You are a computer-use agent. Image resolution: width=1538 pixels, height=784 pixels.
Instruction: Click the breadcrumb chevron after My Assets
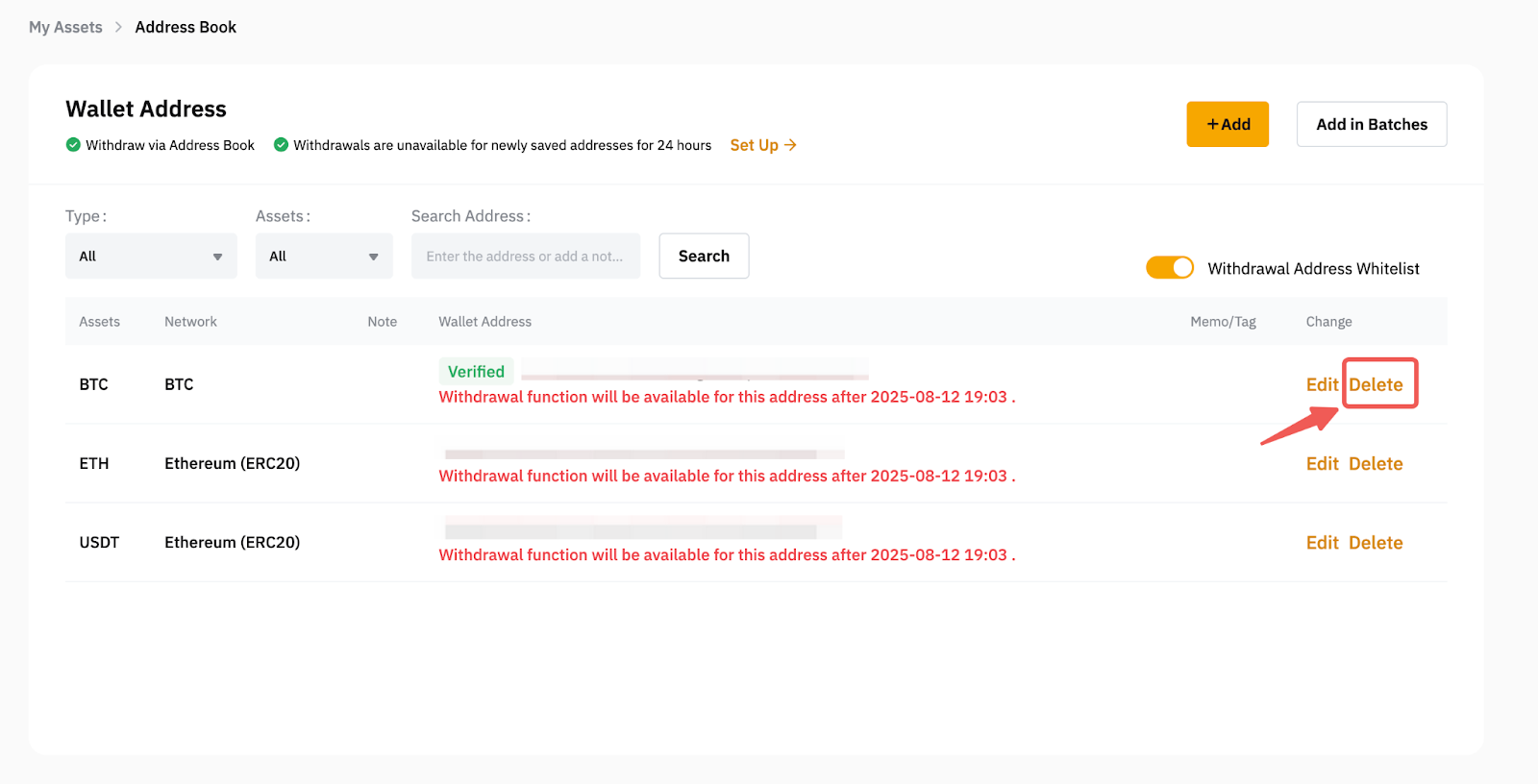tap(119, 27)
